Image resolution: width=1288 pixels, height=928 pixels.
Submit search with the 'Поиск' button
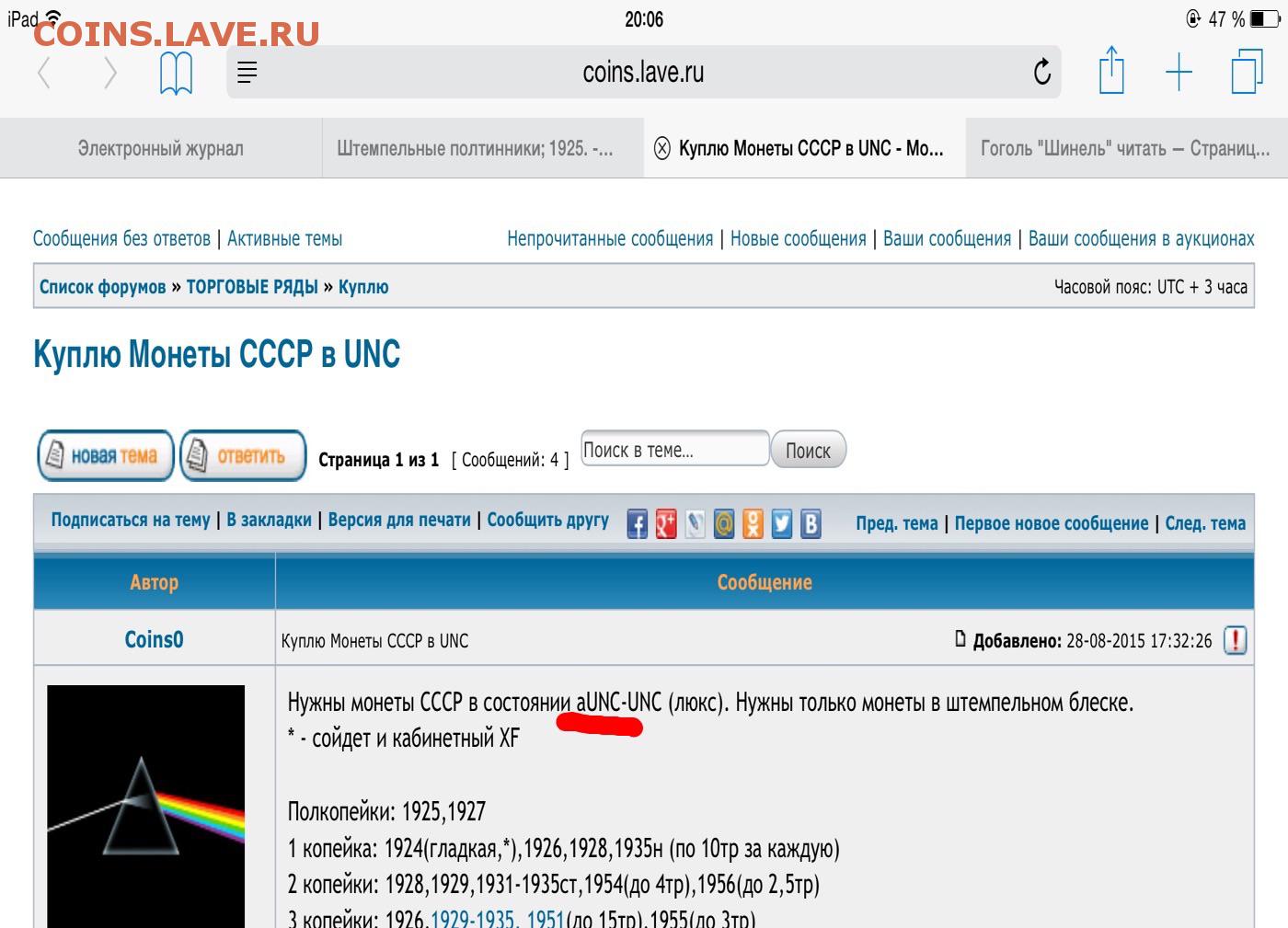(808, 450)
